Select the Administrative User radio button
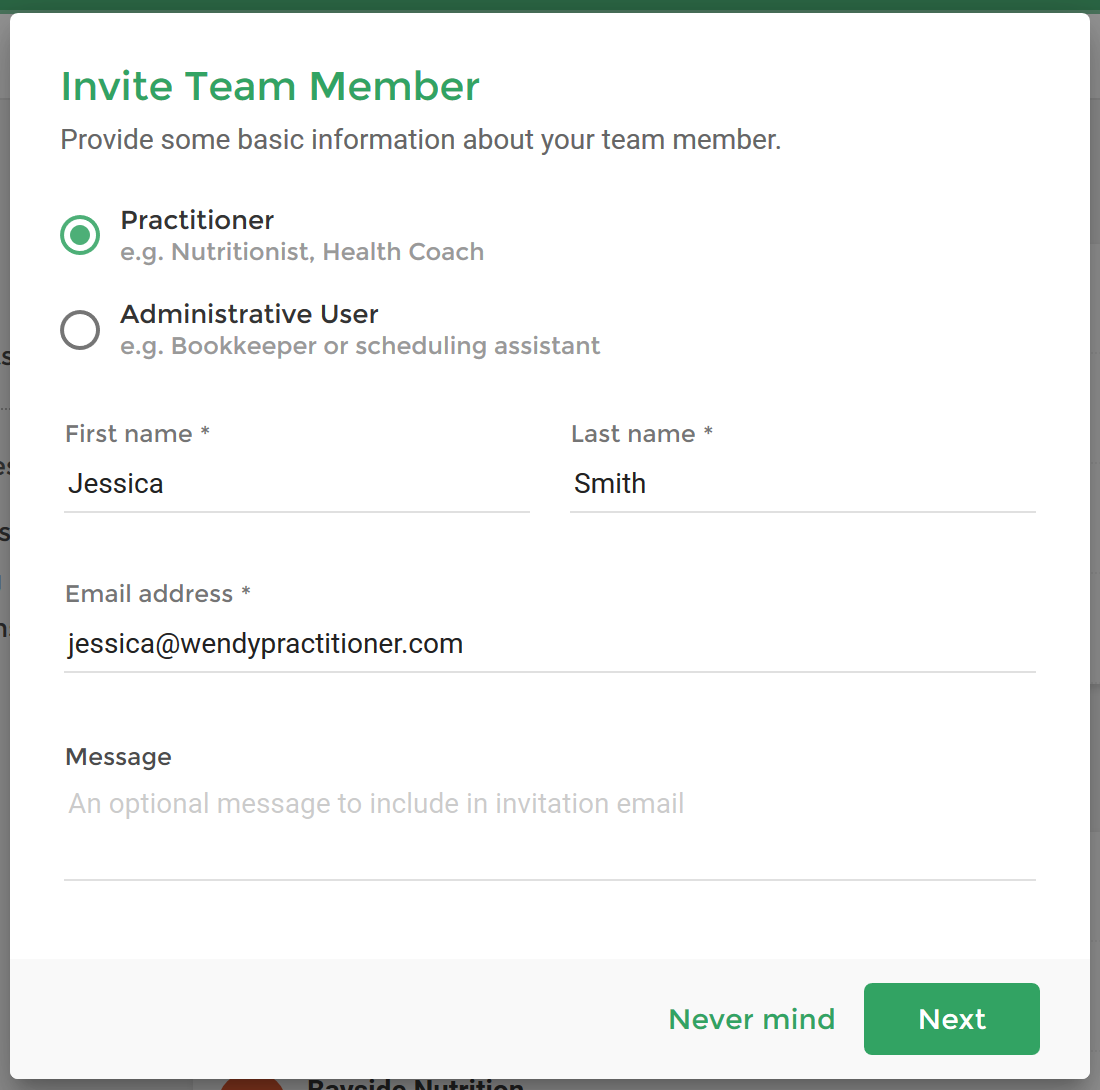 point(80,330)
